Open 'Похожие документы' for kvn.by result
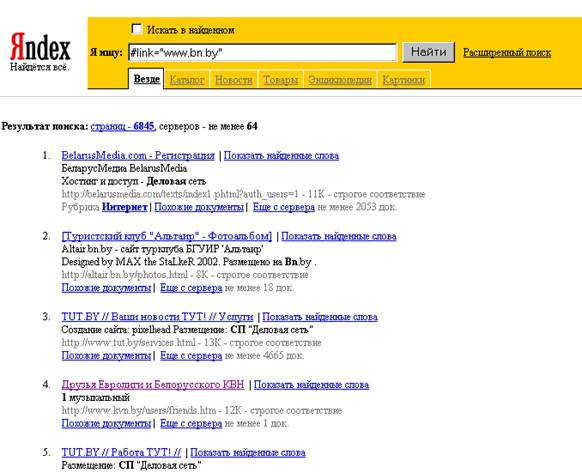Screen dimensions: 582x473 (x=106, y=423)
